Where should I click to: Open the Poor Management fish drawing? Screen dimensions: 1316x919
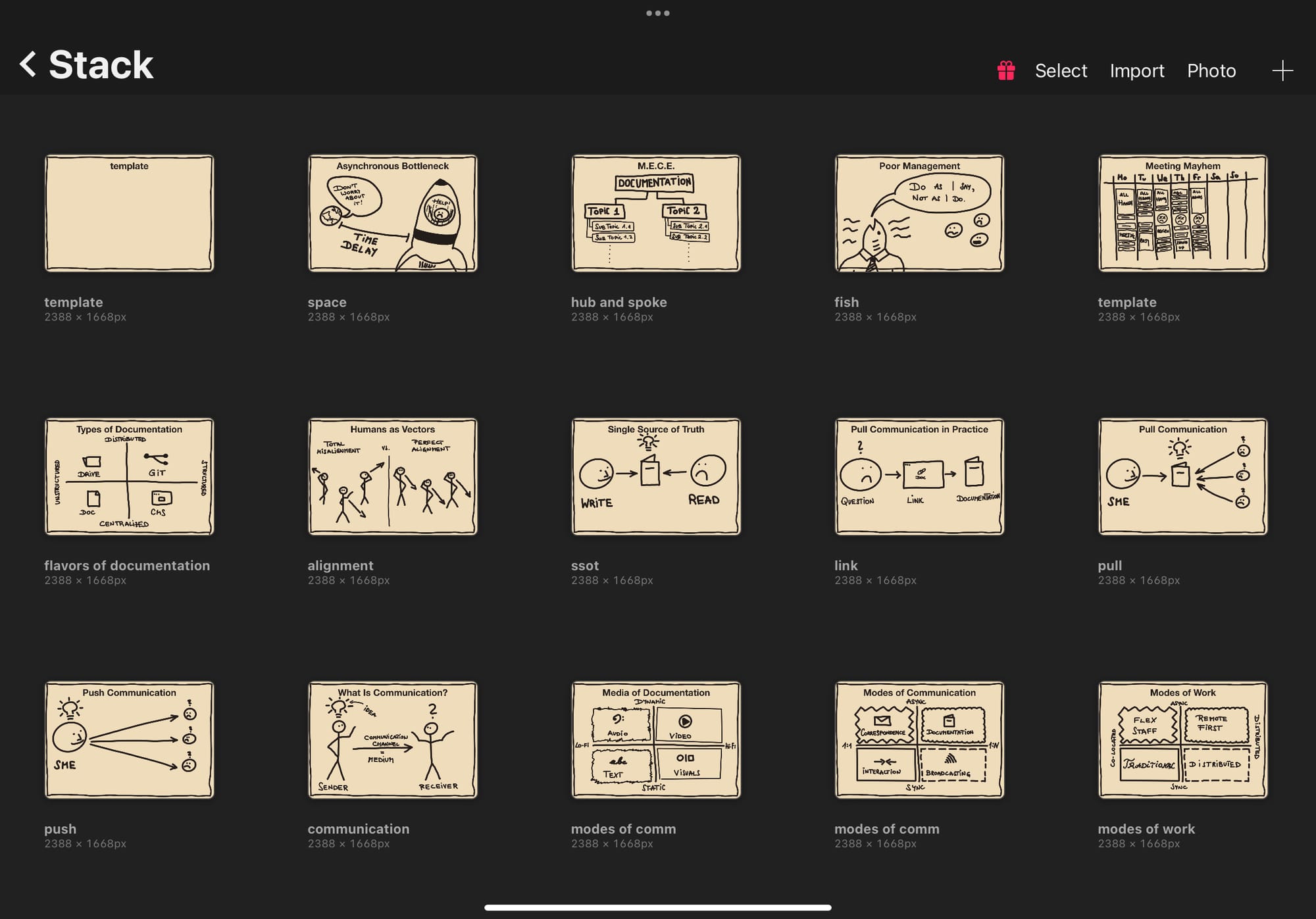pos(919,213)
